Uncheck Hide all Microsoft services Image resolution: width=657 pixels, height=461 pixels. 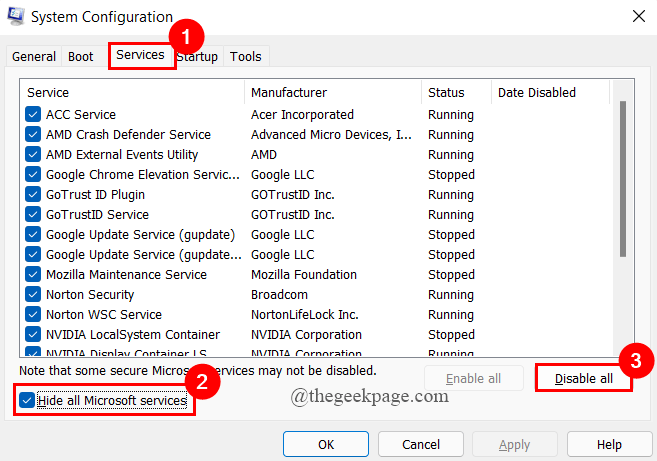(x=26, y=401)
